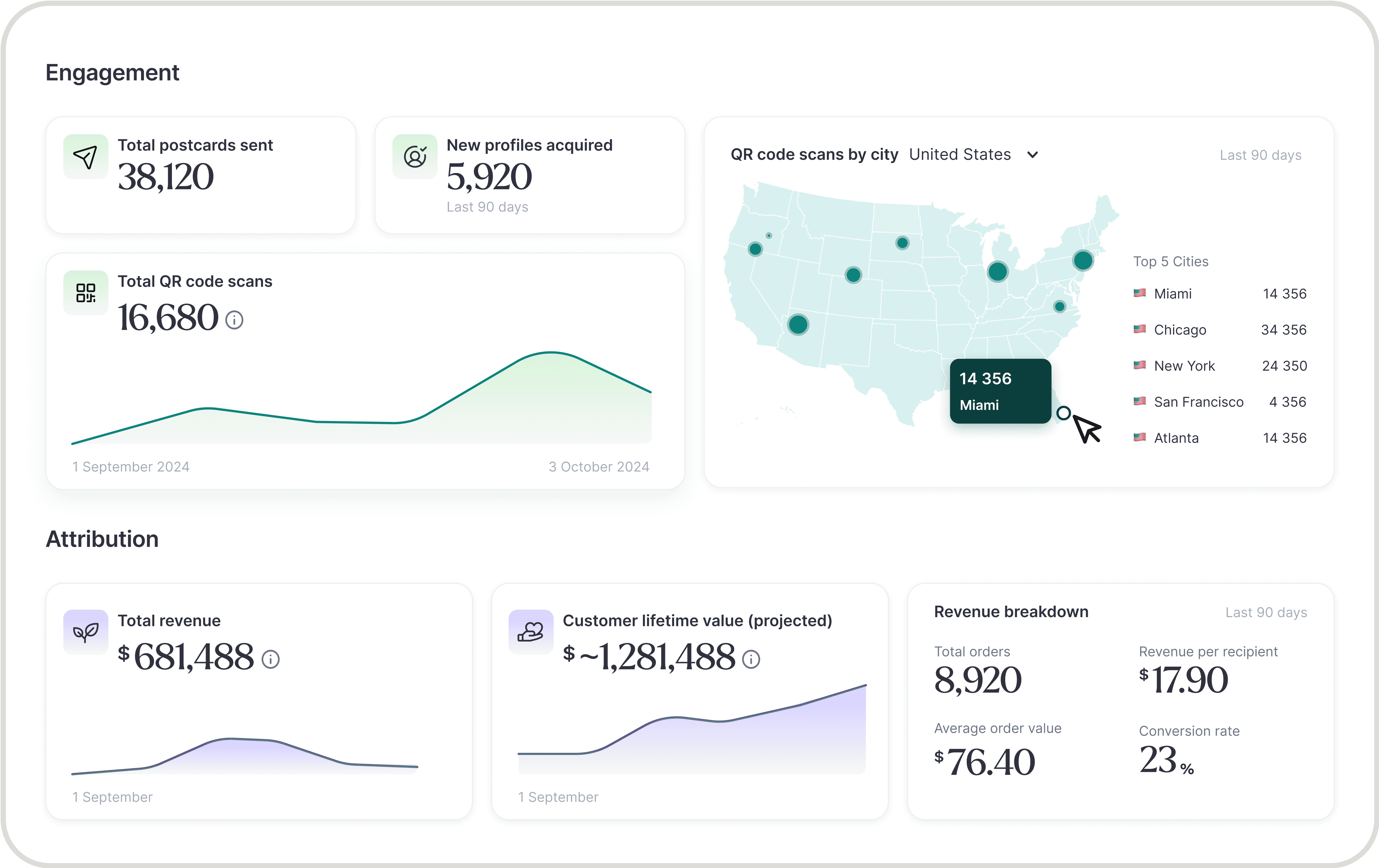The image size is (1379, 868).
Task: Click peak of QR code scans chart
Action: pyautogui.click(x=550, y=353)
